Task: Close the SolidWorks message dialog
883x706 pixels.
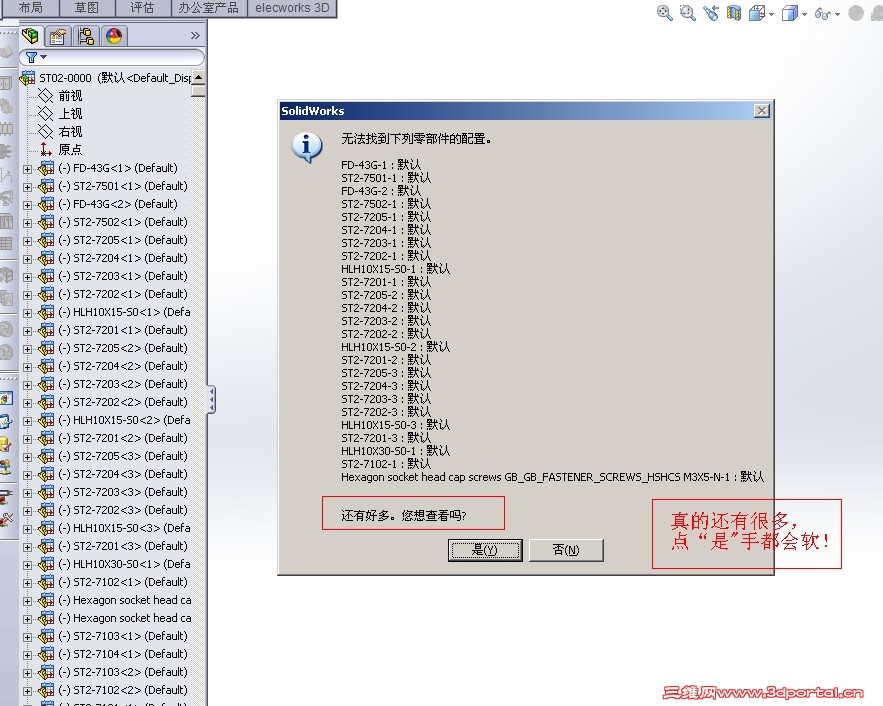Action: [x=761, y=111]
